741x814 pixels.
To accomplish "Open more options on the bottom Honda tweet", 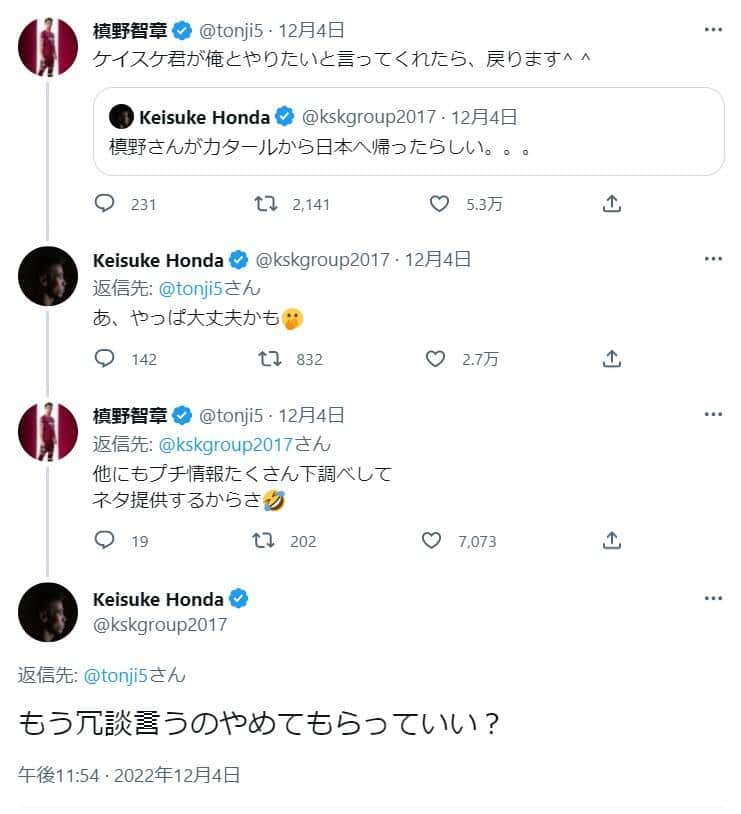I will click(x=713, y=597).
